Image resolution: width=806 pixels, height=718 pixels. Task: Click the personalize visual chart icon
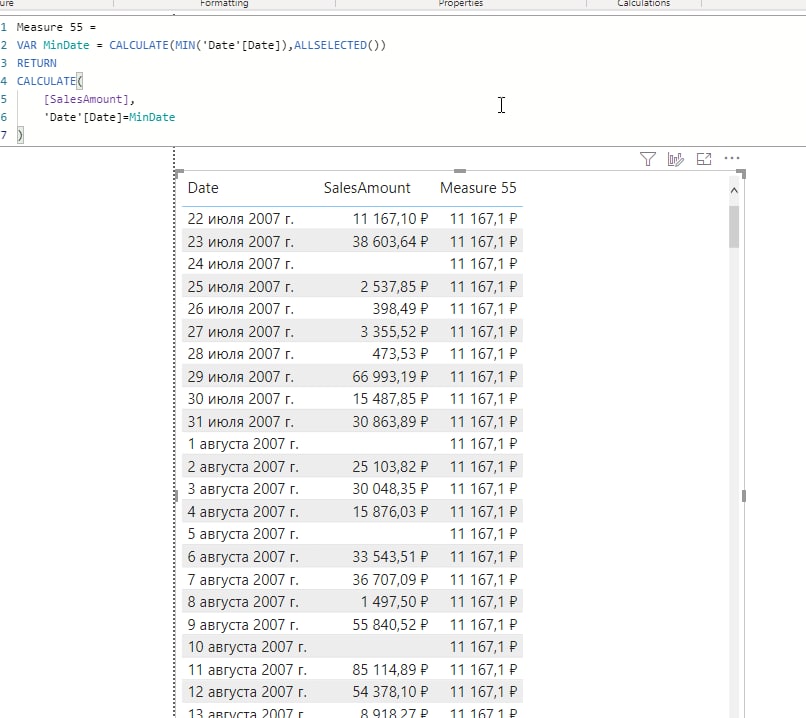(675, 159)
